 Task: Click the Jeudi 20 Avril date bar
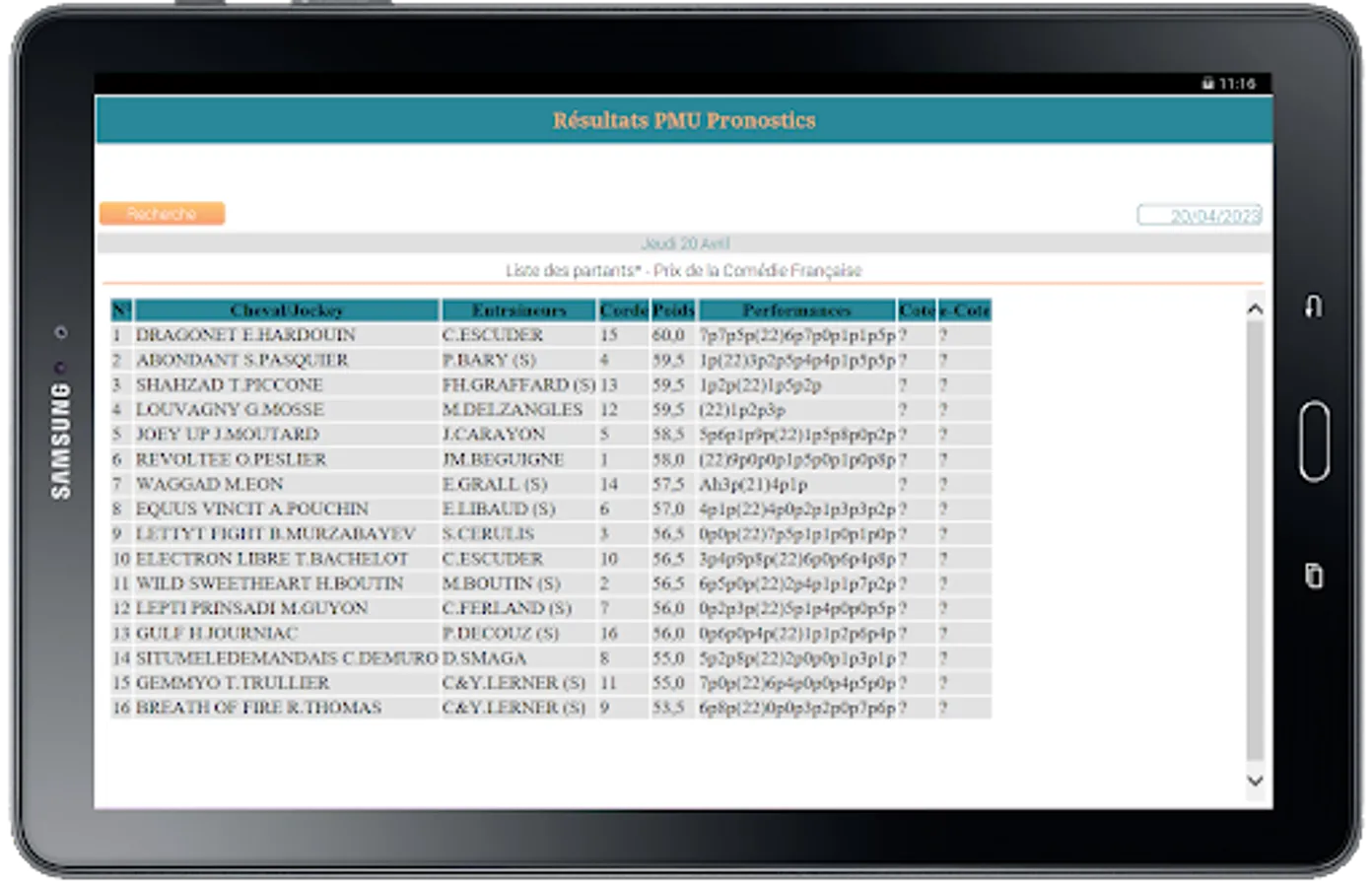point(684,243)
